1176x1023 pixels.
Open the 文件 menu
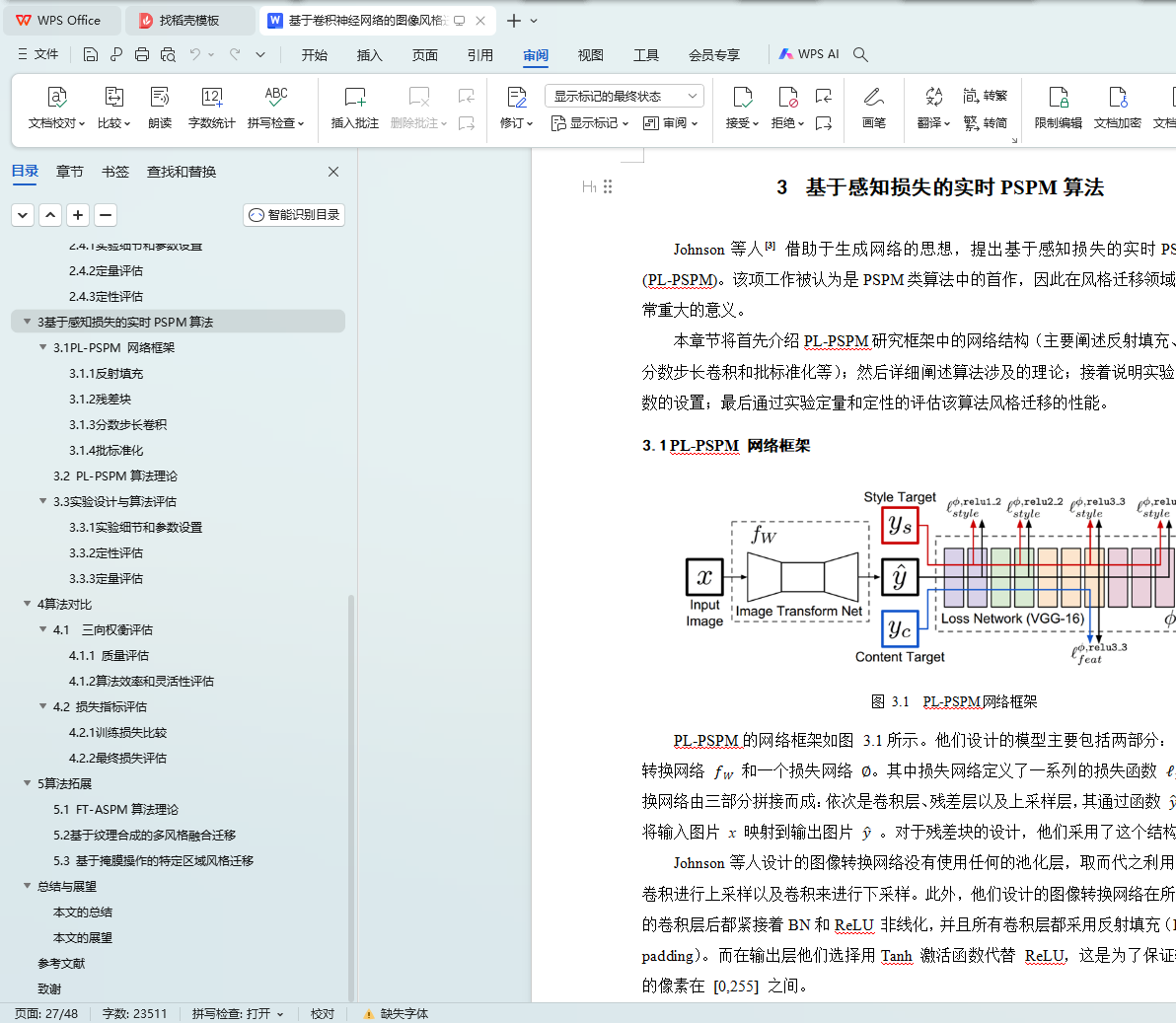point(38,54)
